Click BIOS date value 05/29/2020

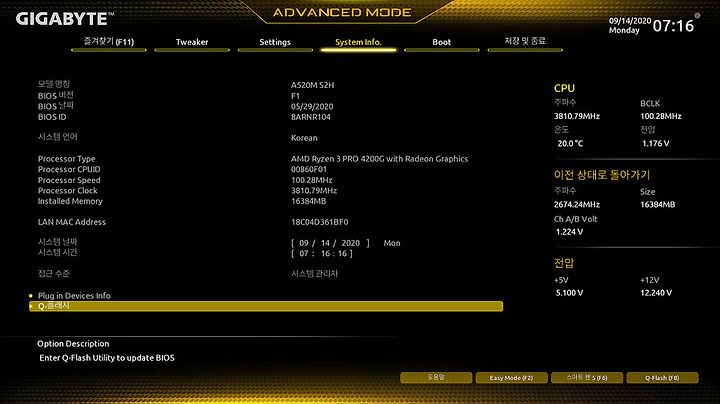(312, 107)
